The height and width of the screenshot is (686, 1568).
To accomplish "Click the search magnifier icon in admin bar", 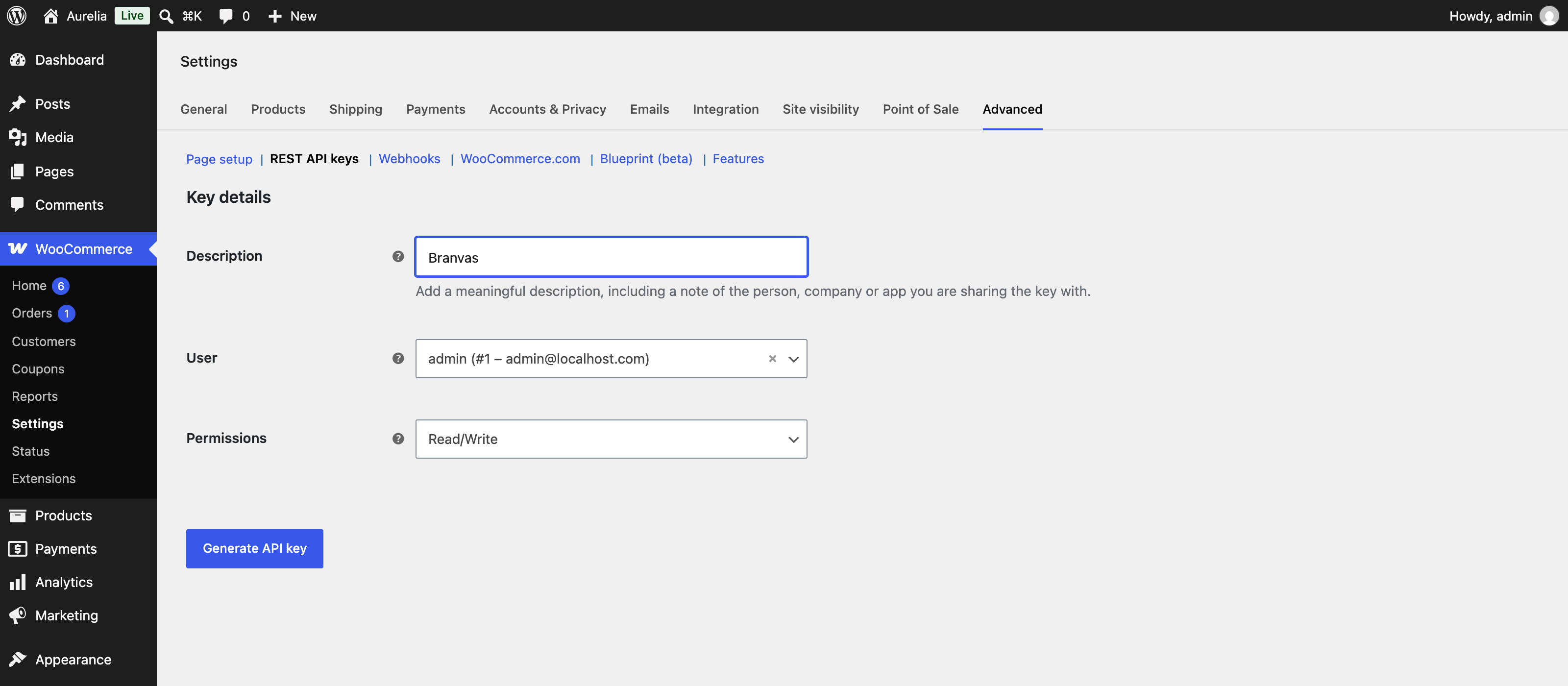I will click(166, 16).
